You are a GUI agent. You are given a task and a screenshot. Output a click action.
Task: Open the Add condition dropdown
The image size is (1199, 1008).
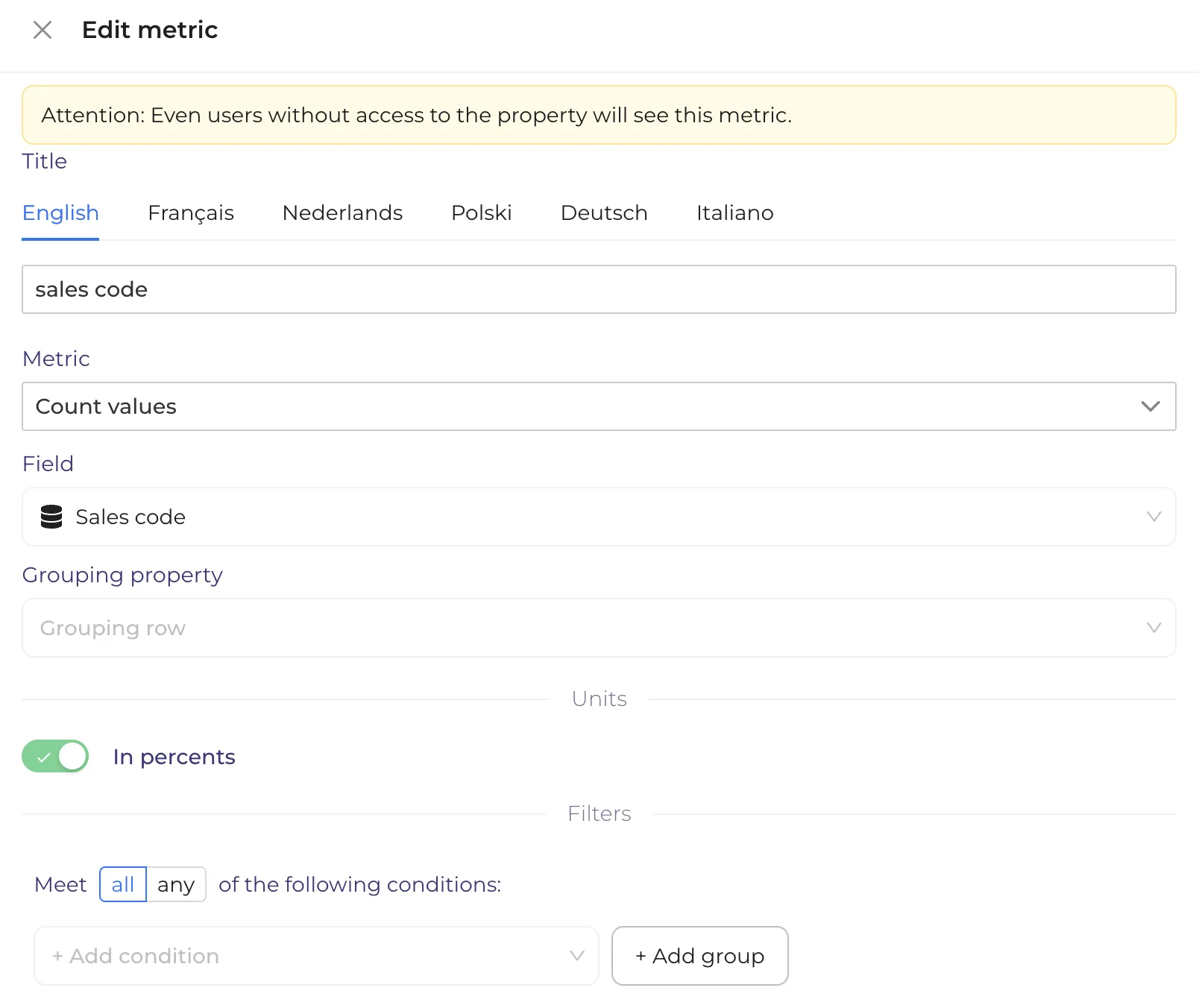(x=316, y=956)
